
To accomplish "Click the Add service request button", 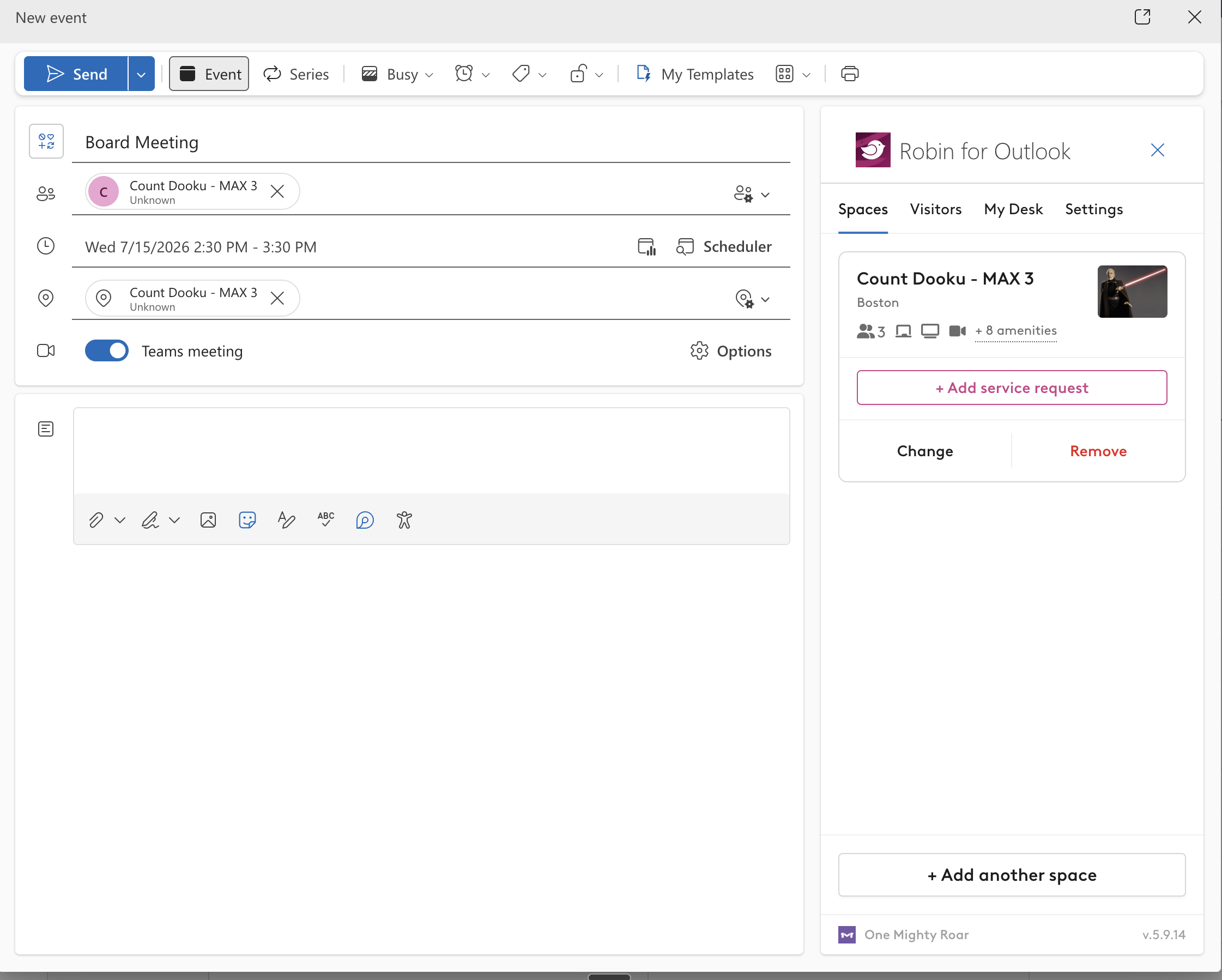I will pos(1012,388).
